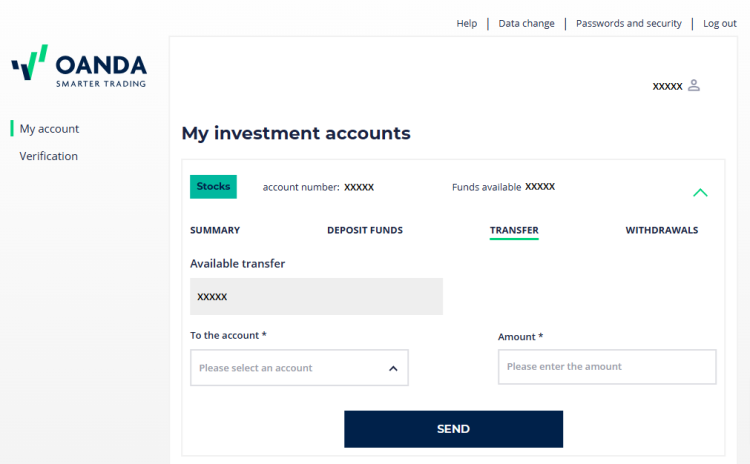This screenshot has width=750, height=464.
Task: Select the TRANSFER tab
Action: tap(514, 231)
